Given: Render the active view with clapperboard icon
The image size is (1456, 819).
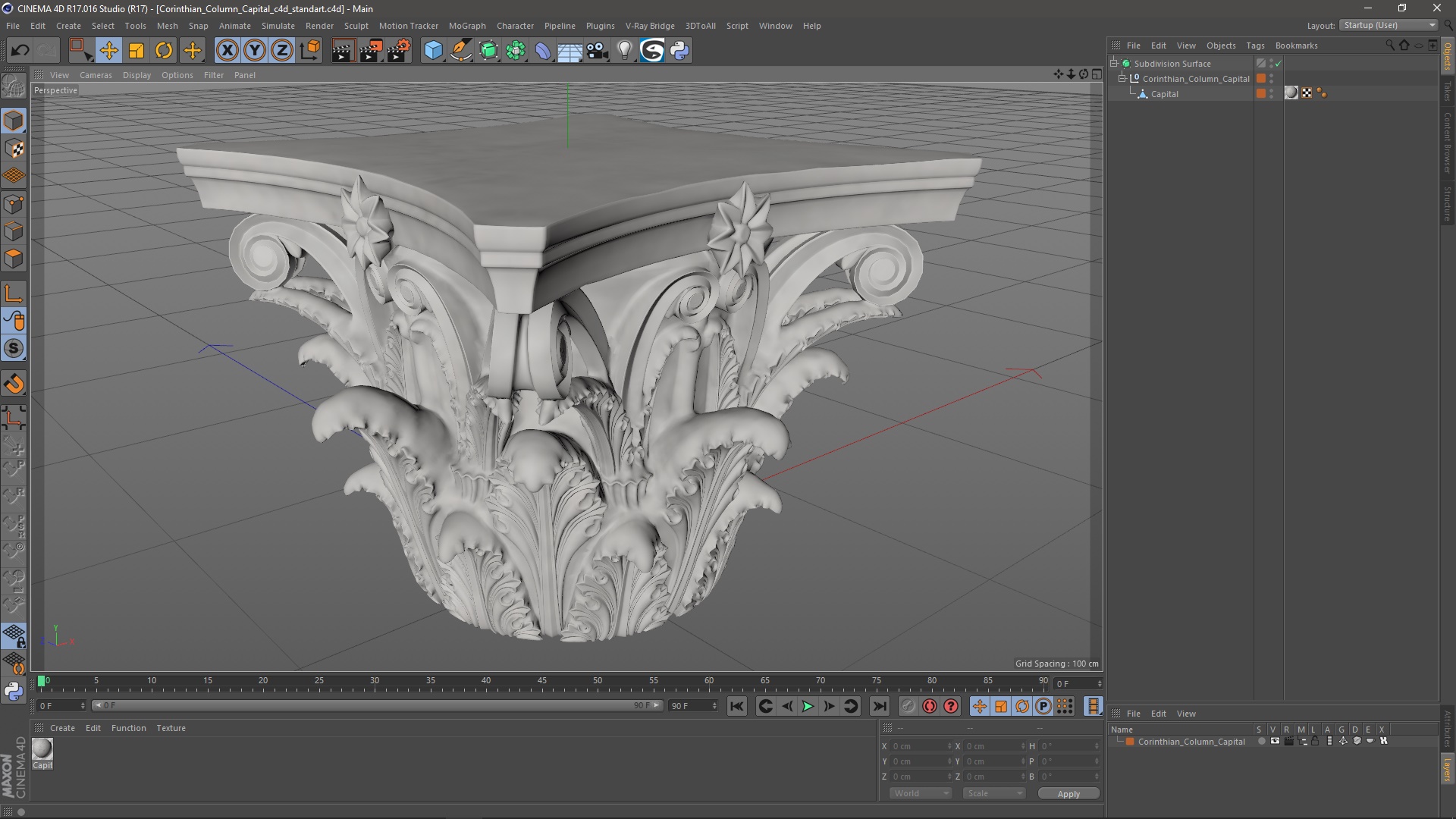Looking at the screenshot, I should (x=343, y=51).
